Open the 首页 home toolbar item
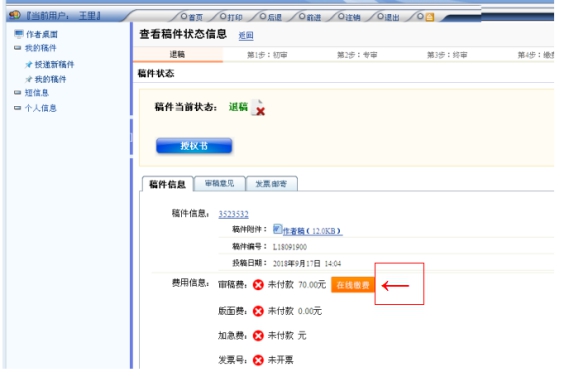 tap(192, 17)
